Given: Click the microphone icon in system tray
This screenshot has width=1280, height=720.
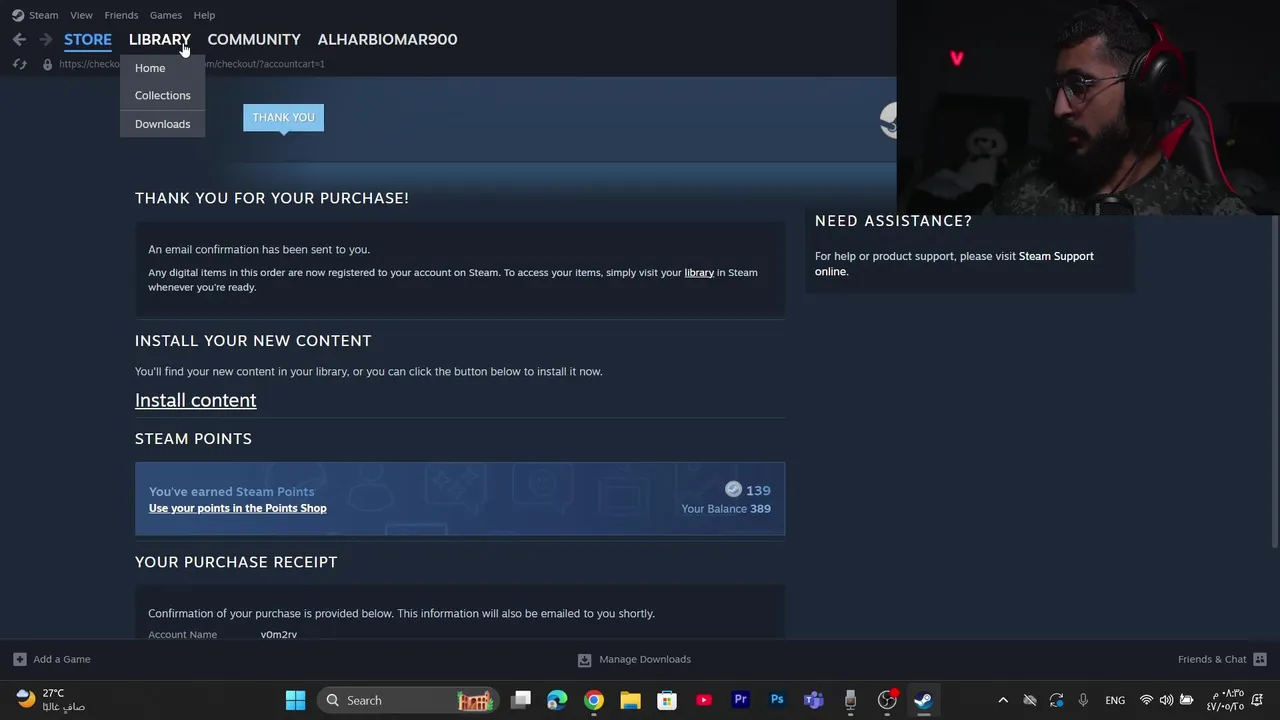Looking at the screenshot, I should pos(1083,700).
